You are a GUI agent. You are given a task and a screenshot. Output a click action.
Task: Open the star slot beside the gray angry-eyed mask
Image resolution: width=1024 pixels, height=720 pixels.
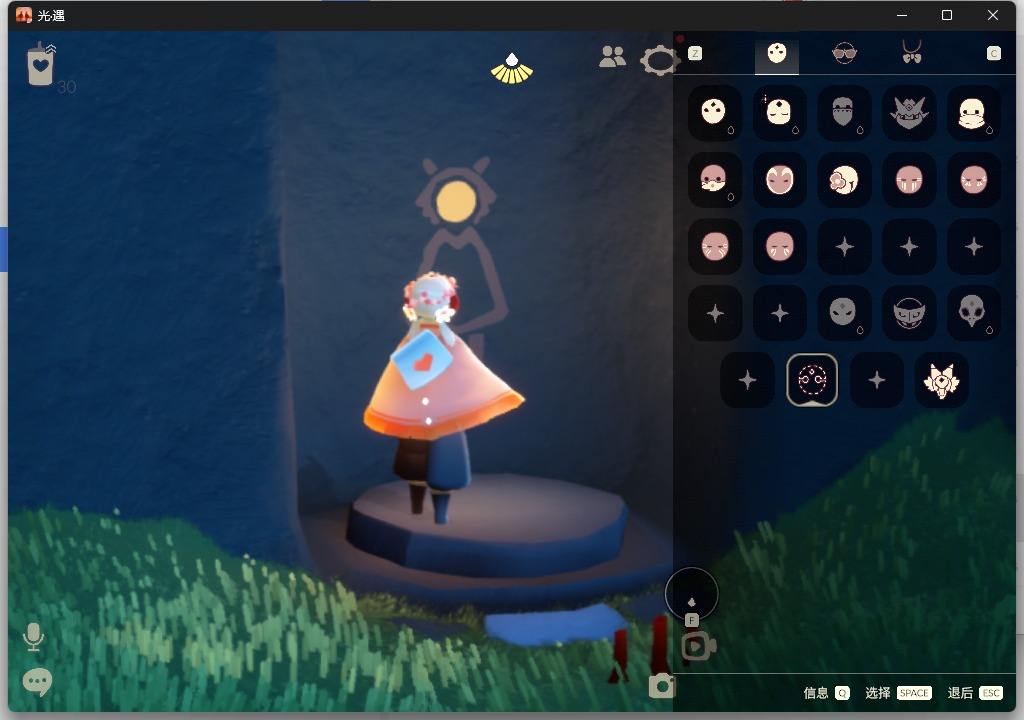coord(779,313)
